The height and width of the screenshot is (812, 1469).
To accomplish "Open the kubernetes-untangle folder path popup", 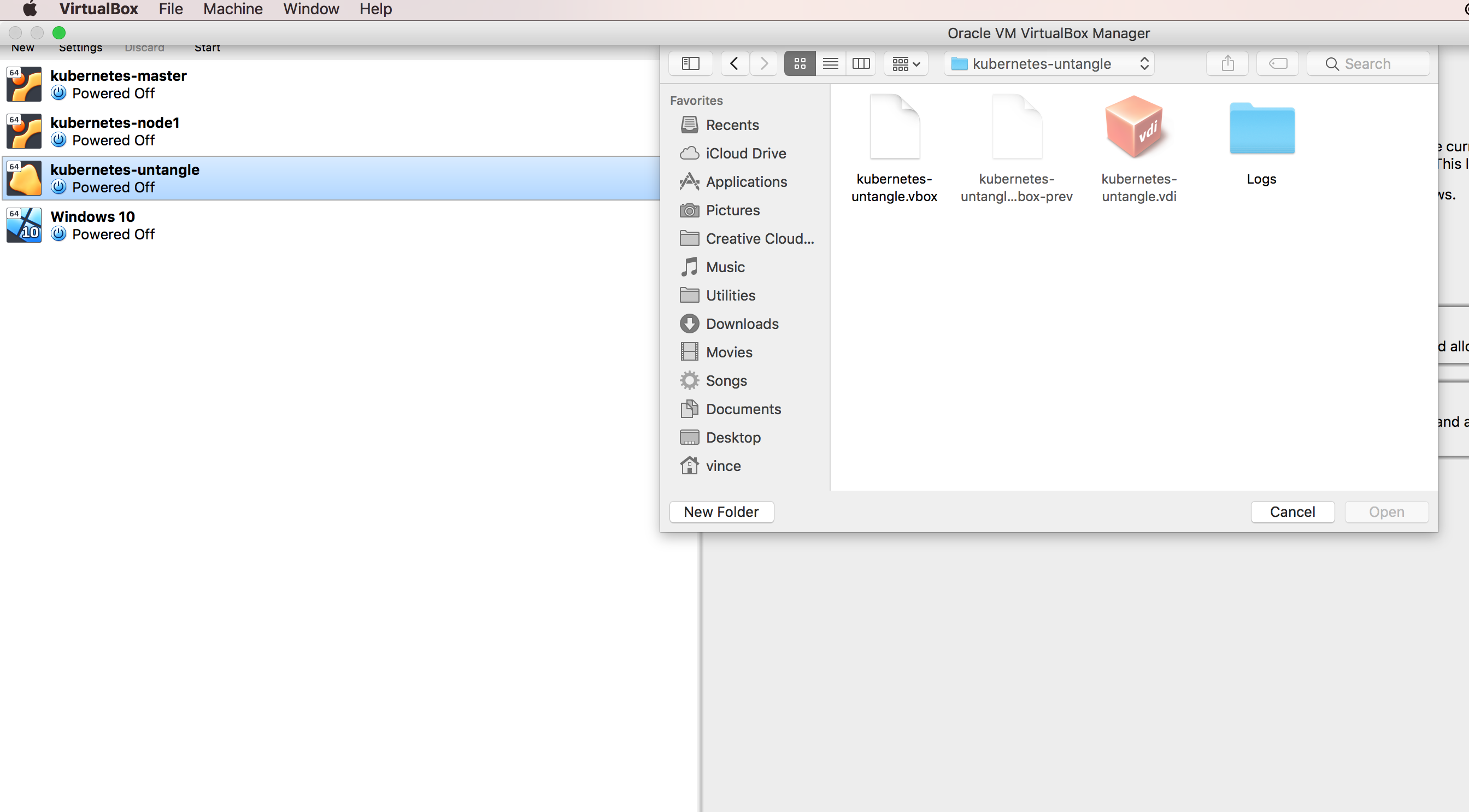I will pos(1049,63).
